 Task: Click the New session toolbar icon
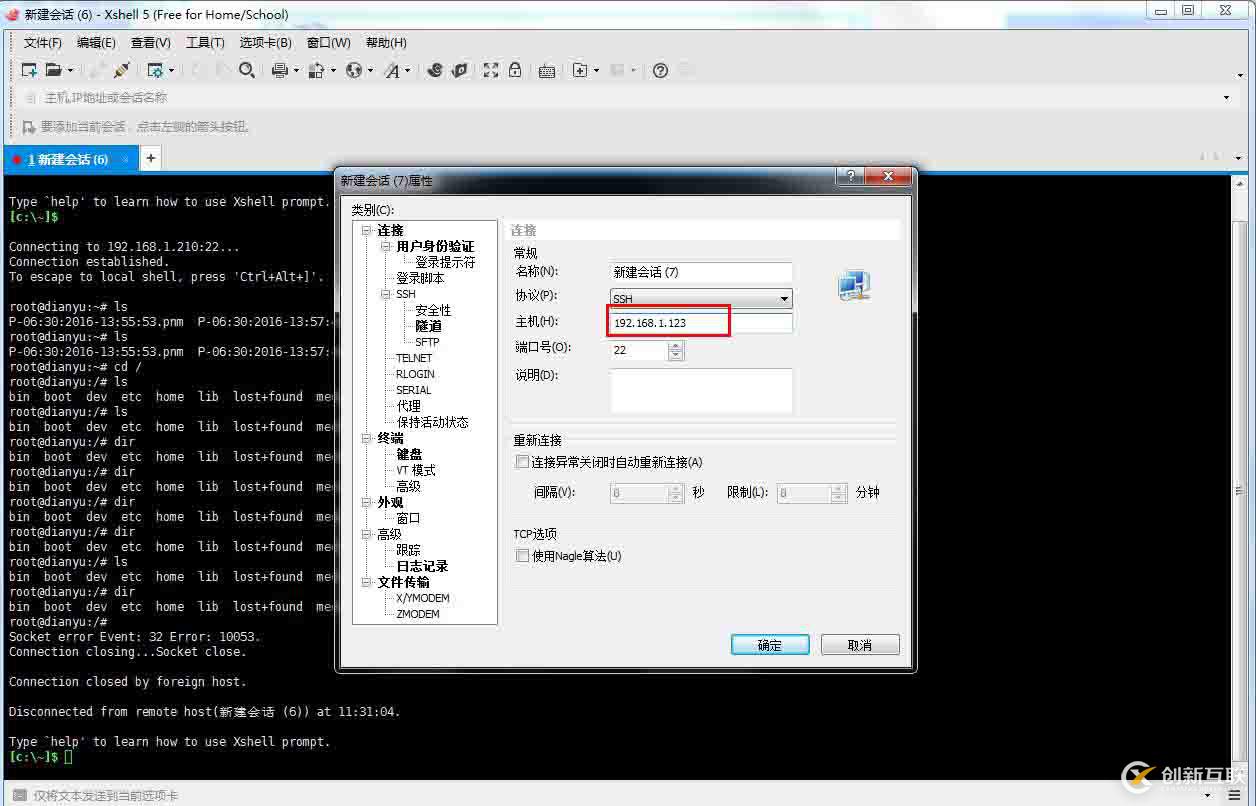pos(29,70)
